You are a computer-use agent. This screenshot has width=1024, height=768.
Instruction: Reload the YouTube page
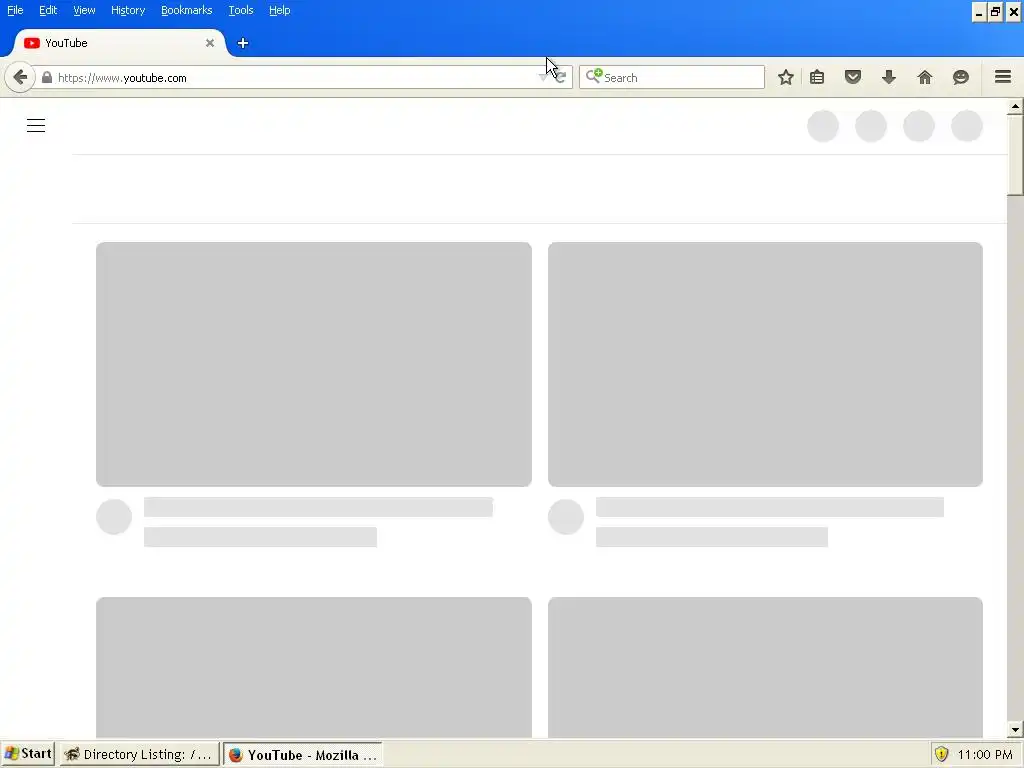pos(560,78)
